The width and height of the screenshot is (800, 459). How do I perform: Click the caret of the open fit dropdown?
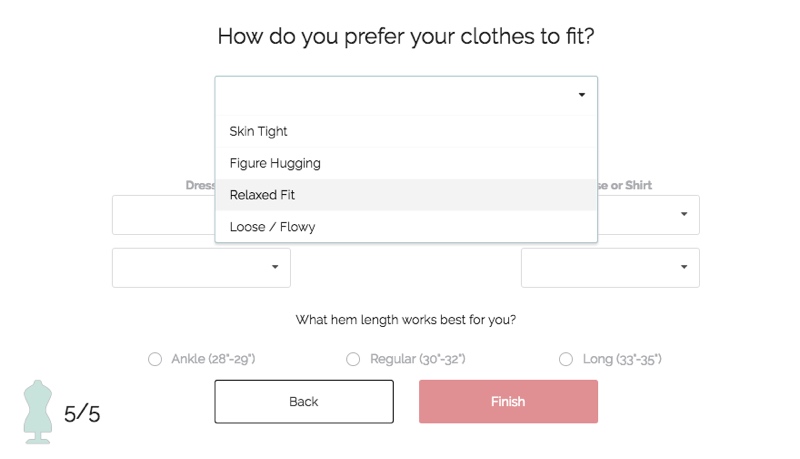[582, 95]
